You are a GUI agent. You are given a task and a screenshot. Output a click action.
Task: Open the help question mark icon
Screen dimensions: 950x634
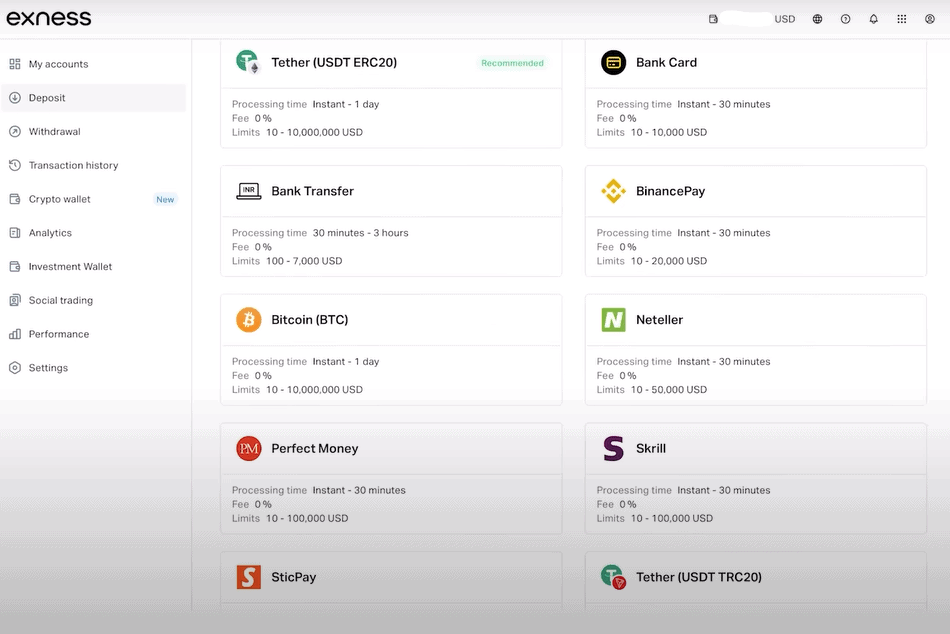[x=845, y=19]
